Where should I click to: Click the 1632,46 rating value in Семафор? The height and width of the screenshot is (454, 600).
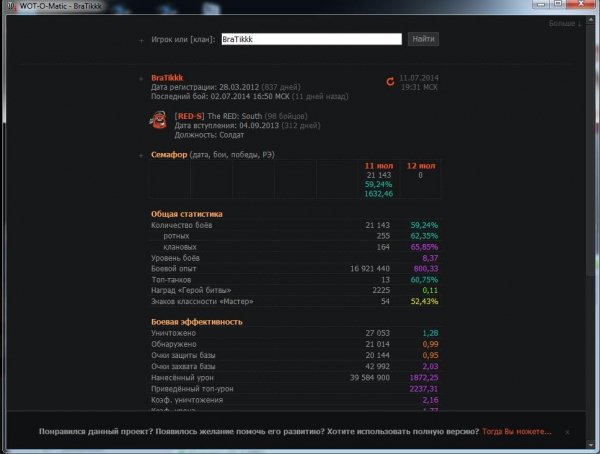pos(378,194)
